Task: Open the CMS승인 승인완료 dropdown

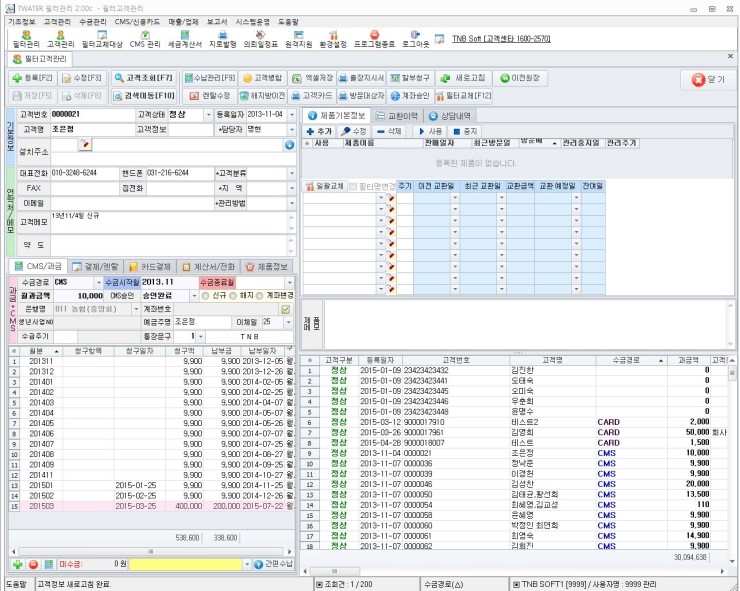Action: (x=194, y=296)
